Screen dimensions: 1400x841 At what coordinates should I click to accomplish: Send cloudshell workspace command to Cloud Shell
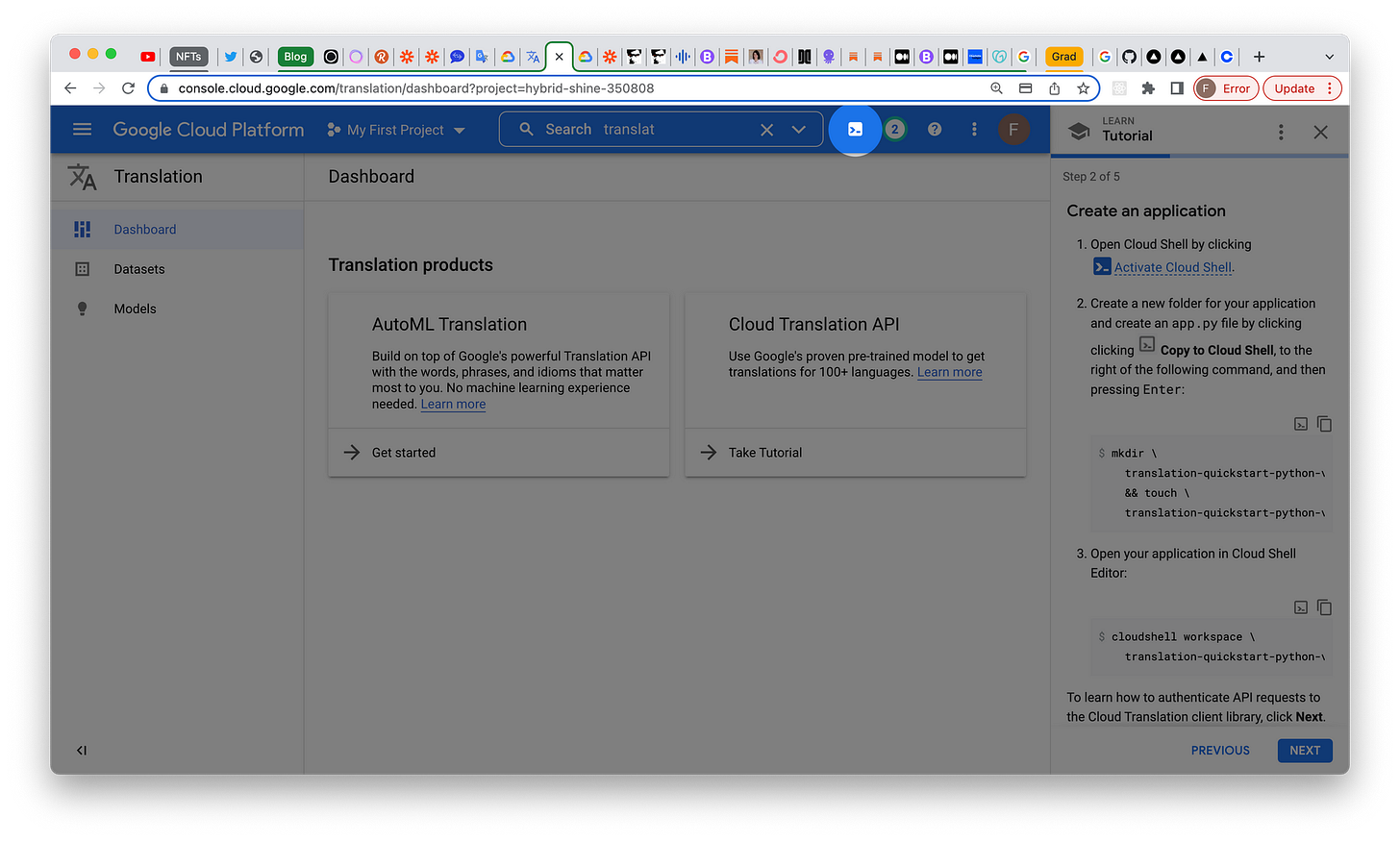(x=1301, y=607)
